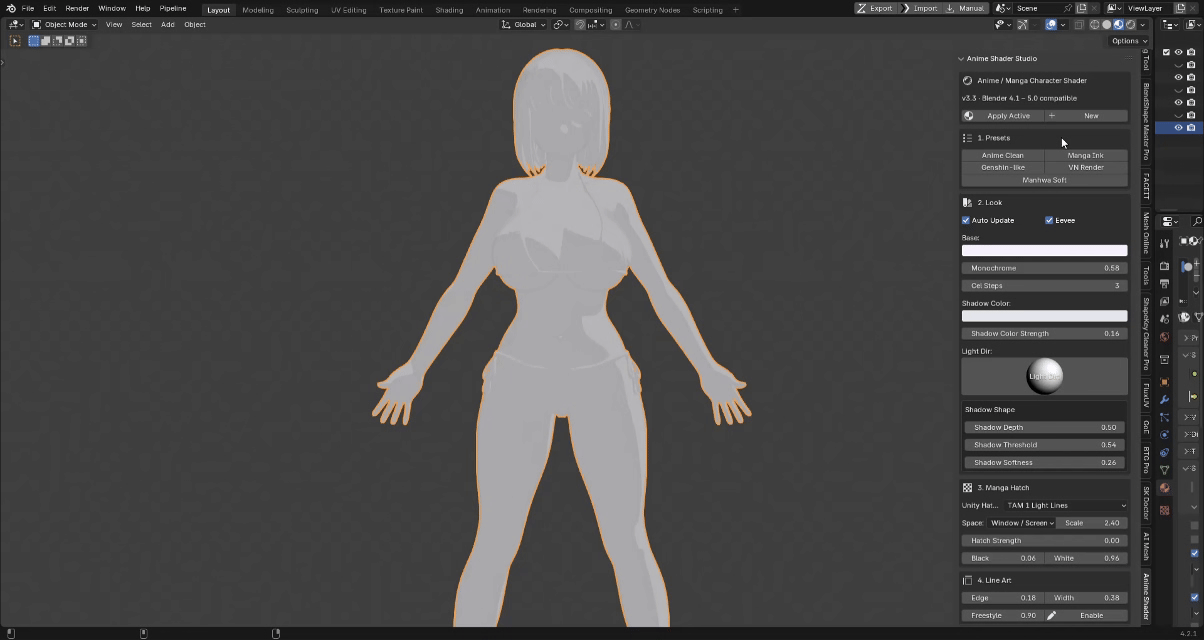Image resolution: width=1204 pixels, height=640 pixels.
Task: Switch to the Sculpting workspace tab
Action: click(x=302, y=10)
